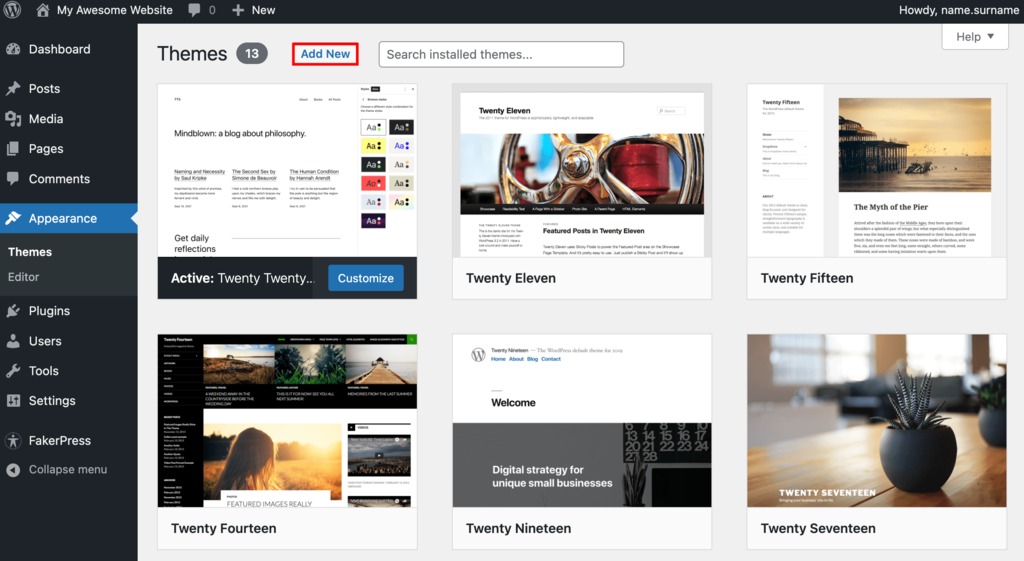Select the Twenty Seventeen theme thumbnail
The image size is (1024, 561).
tap(876, 420)
